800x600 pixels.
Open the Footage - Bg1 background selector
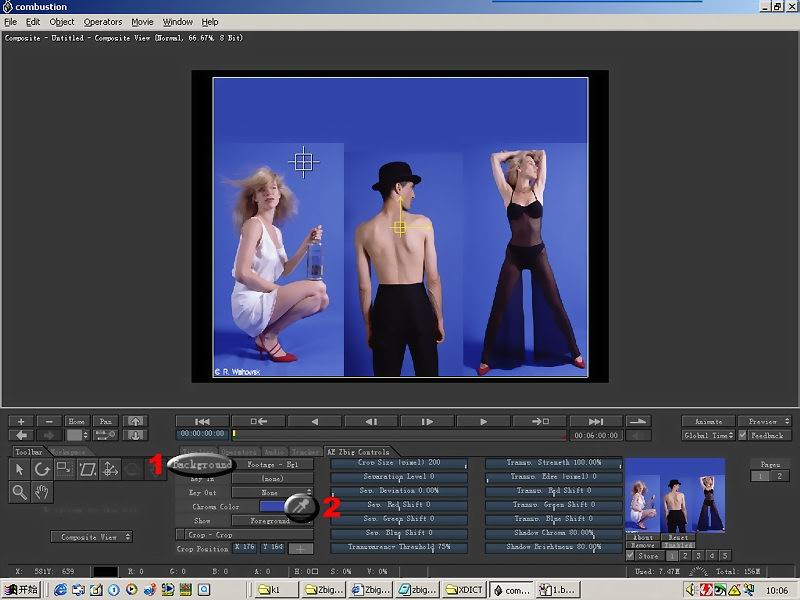pyautogui.click(x=272, y=464)
